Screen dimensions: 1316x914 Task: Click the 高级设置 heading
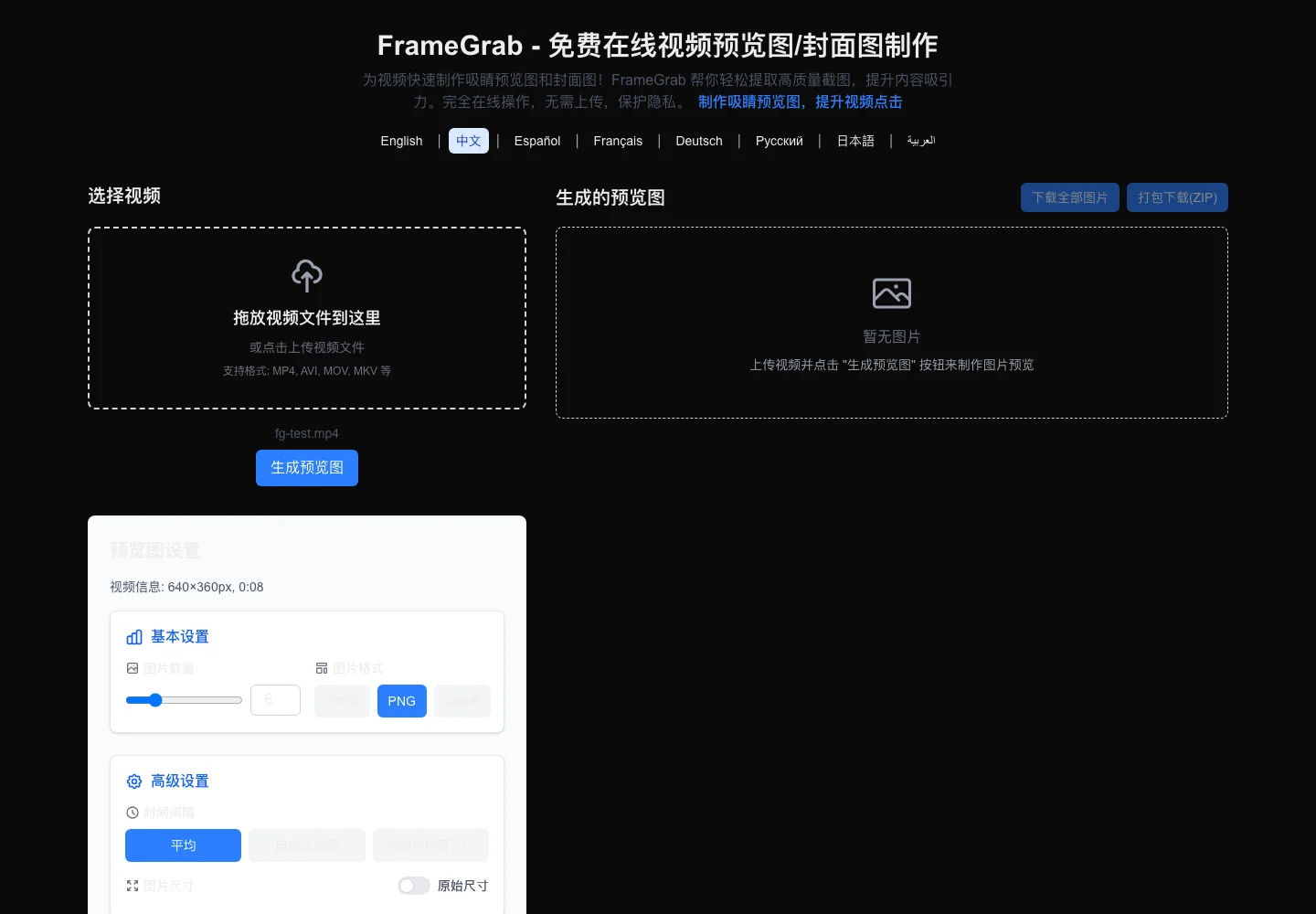click(180, 781)
